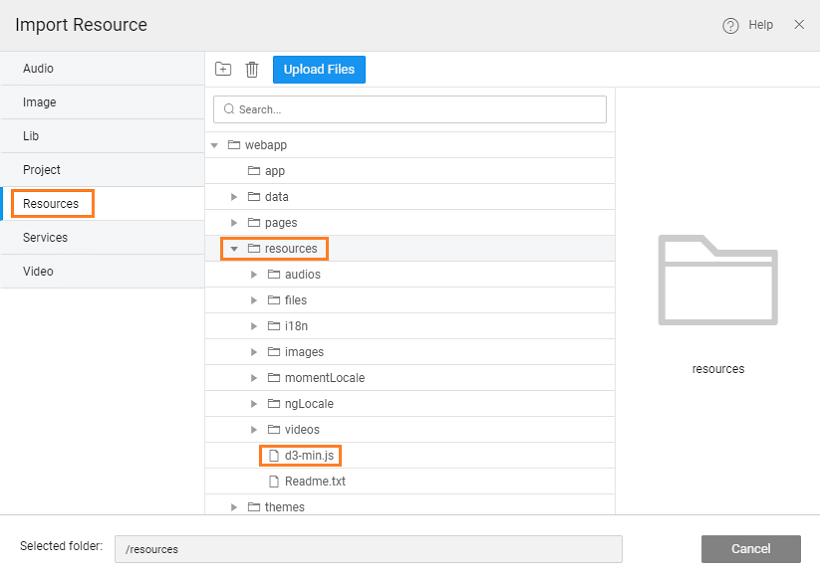Click the d3-min.js file icon
The width and height of the screenshot is (820, 582).
click(x=273, y=456)
